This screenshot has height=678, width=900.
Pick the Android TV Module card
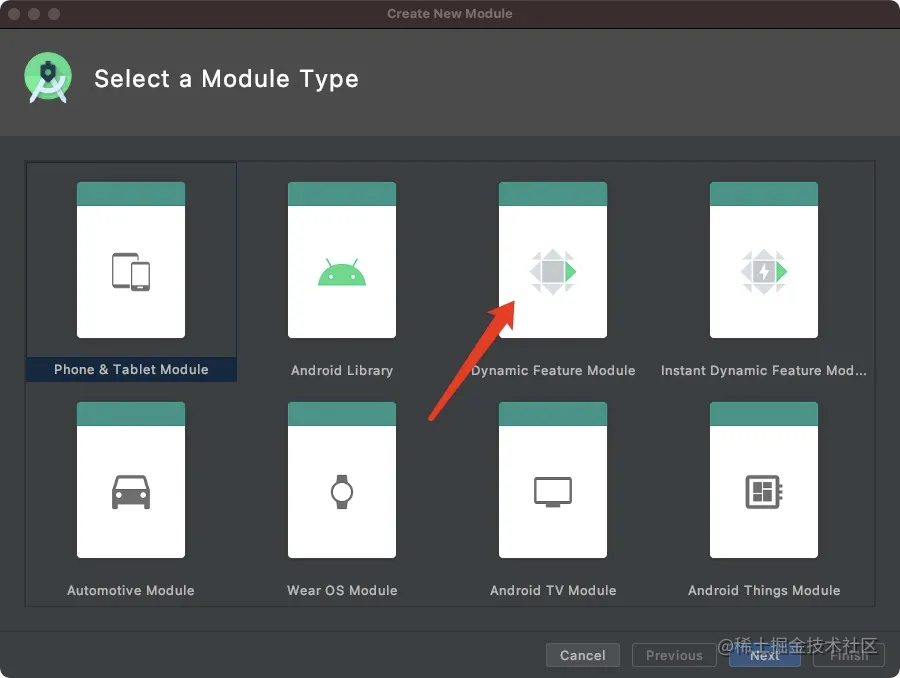tap(553, 480)
